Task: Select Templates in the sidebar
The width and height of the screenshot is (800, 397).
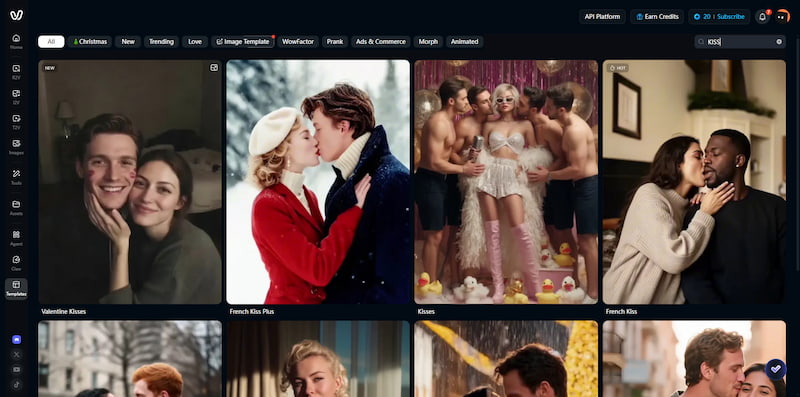Action: click(16, 288)
